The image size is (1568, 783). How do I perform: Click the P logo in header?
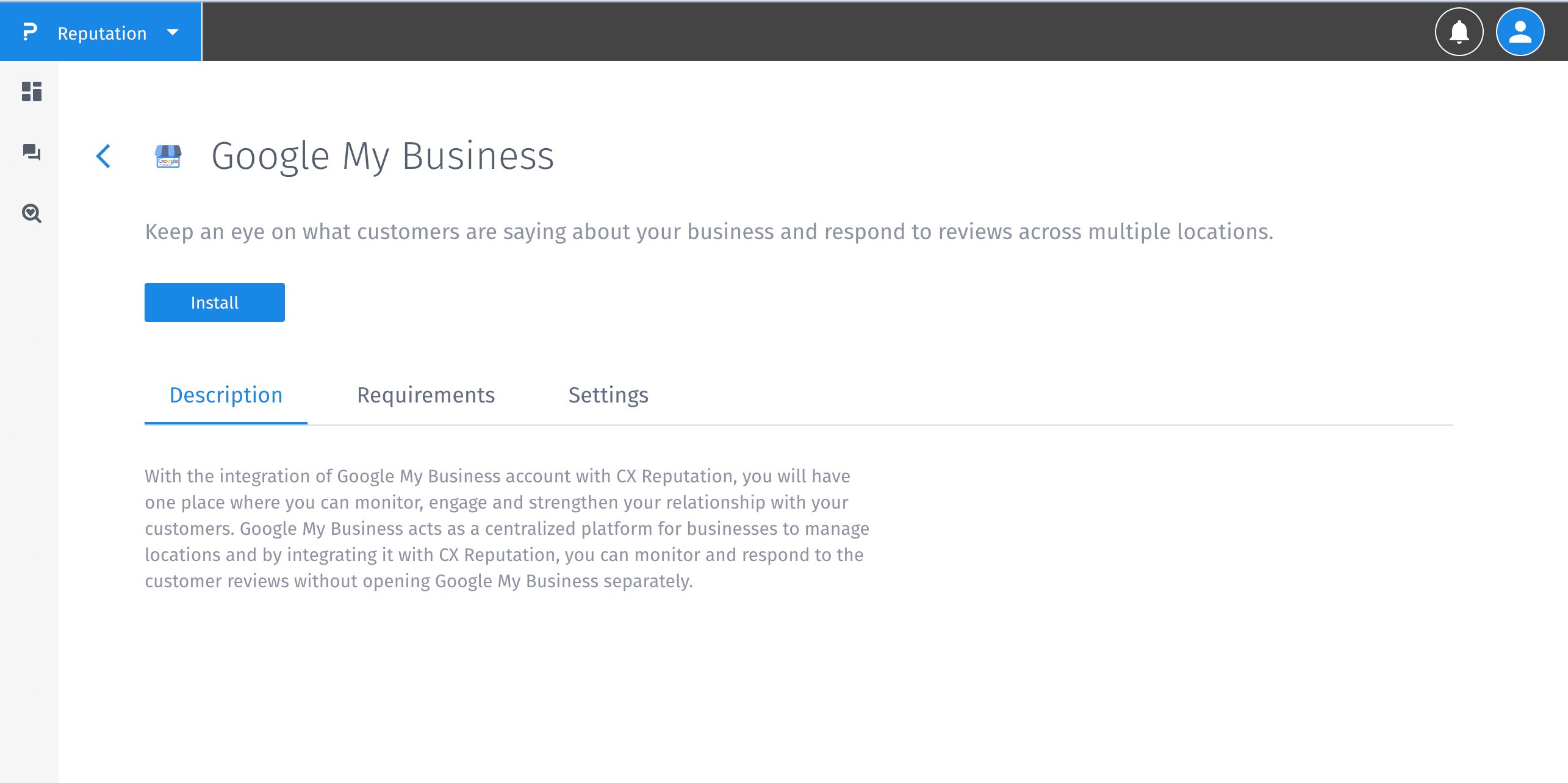[x=29, y=32]
